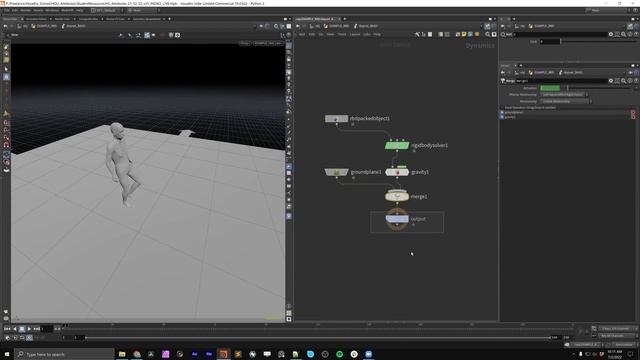Click the timeline range slider bar
Image resolution: width=640 pixels, height=360 pixels.
(318, 338)
